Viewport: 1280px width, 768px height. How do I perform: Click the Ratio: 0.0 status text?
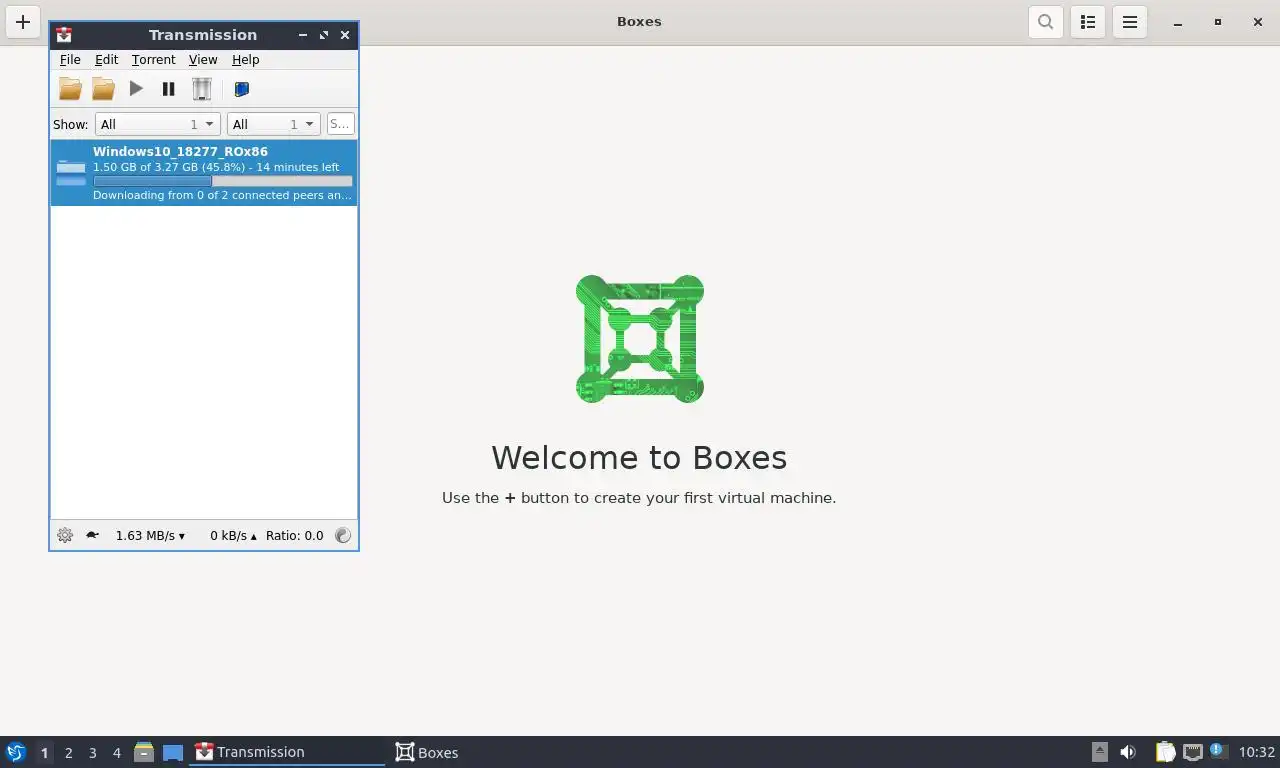(294, 535)
